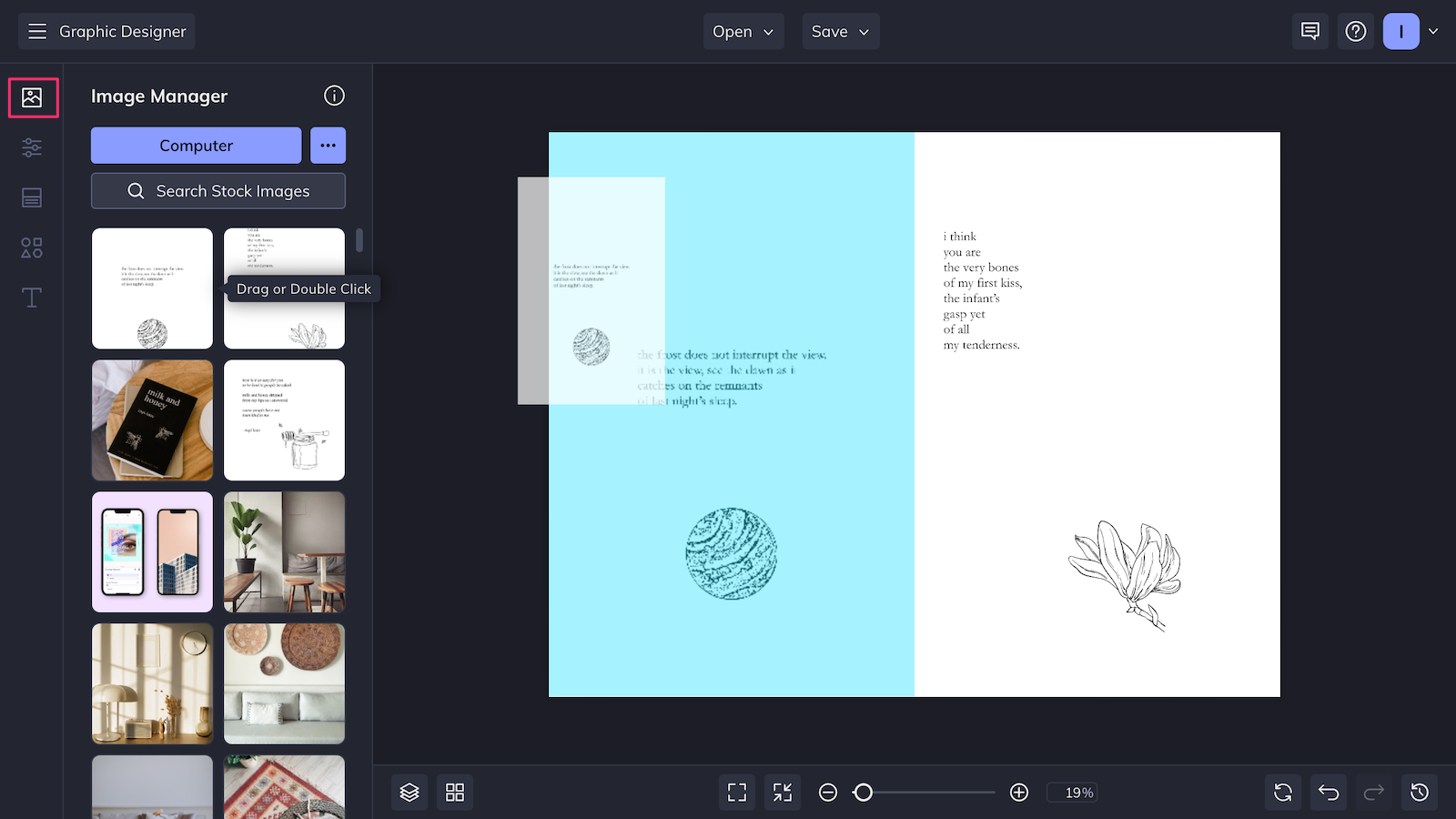The image size is (1456, 819).
Task: Select the adjustments sliders tool in sidebar
Action: 32,147
